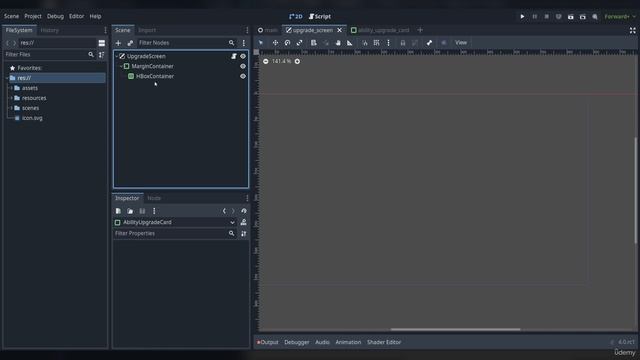Add a new scene tab

coord(420,30)
